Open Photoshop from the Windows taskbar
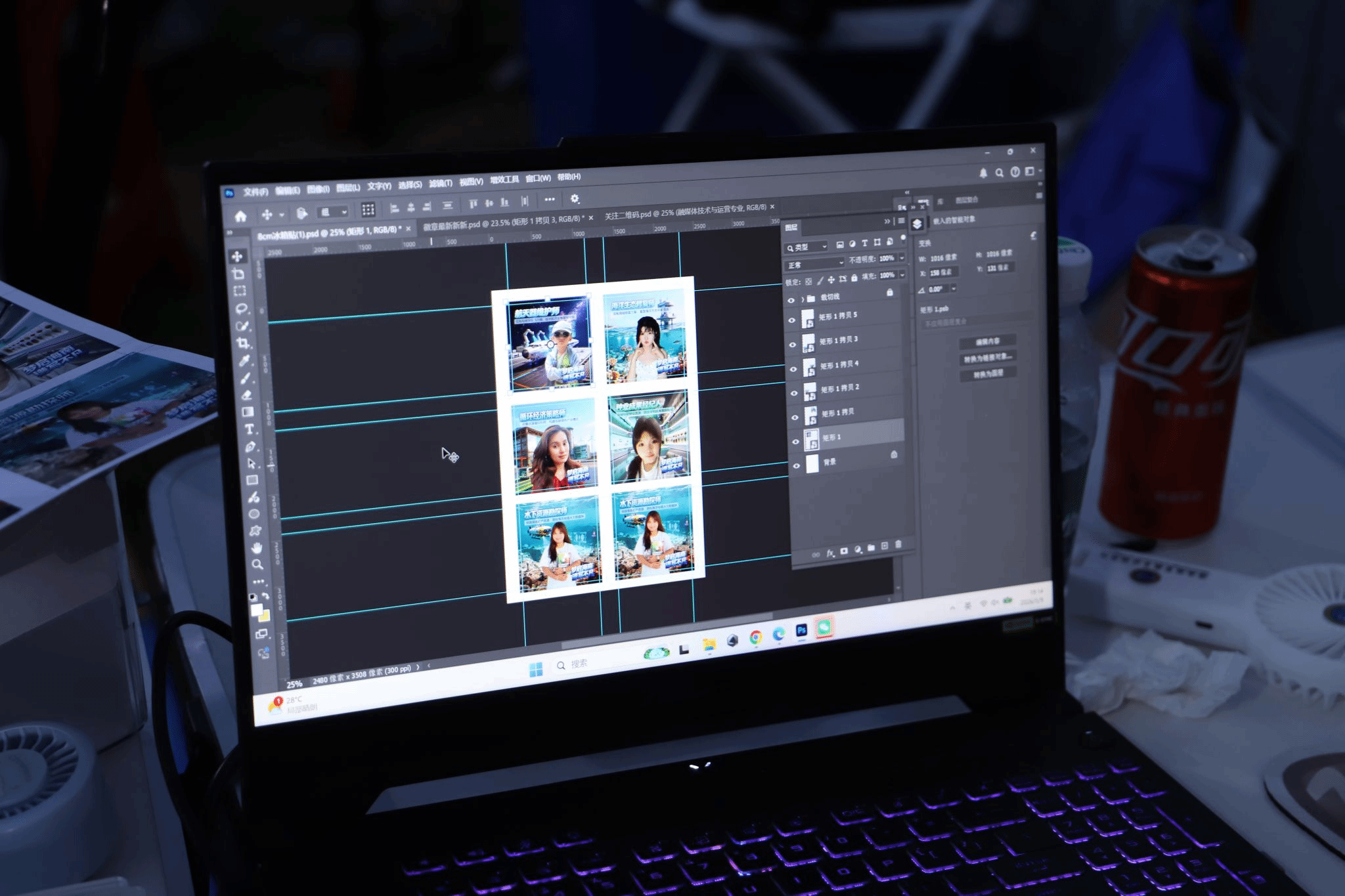The width and height of the screenshot is (1345, 896). coord(801,630)
